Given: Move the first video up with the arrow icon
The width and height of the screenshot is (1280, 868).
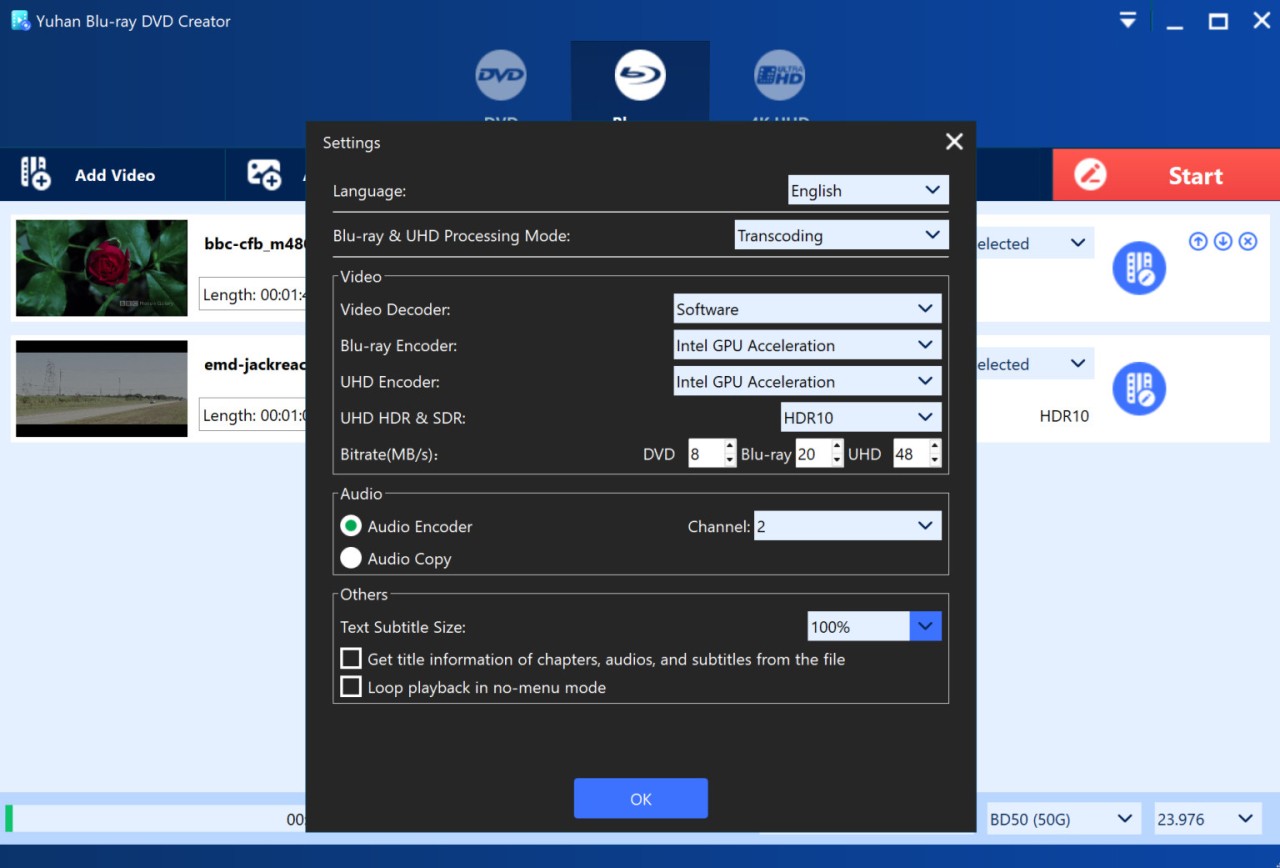Looking at the screenshot, I should [1198, 242].
